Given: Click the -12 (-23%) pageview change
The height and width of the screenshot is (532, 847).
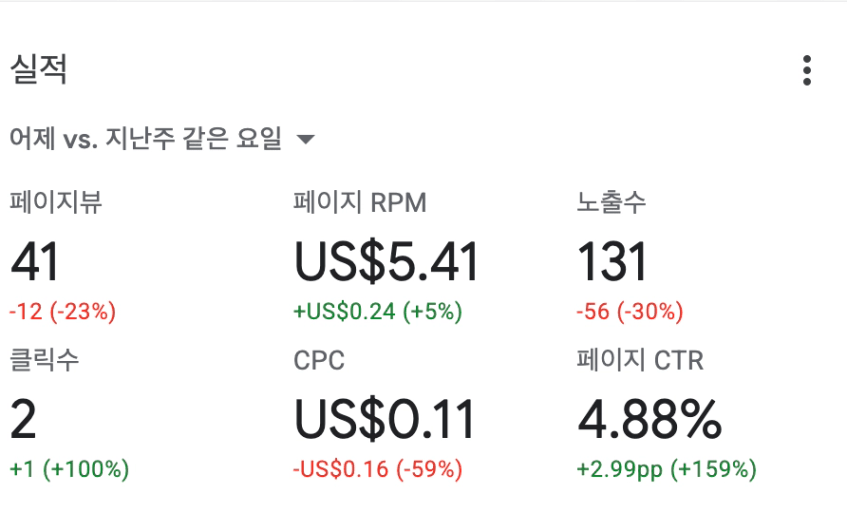Looking at the screenshot, I should (62, 312).
